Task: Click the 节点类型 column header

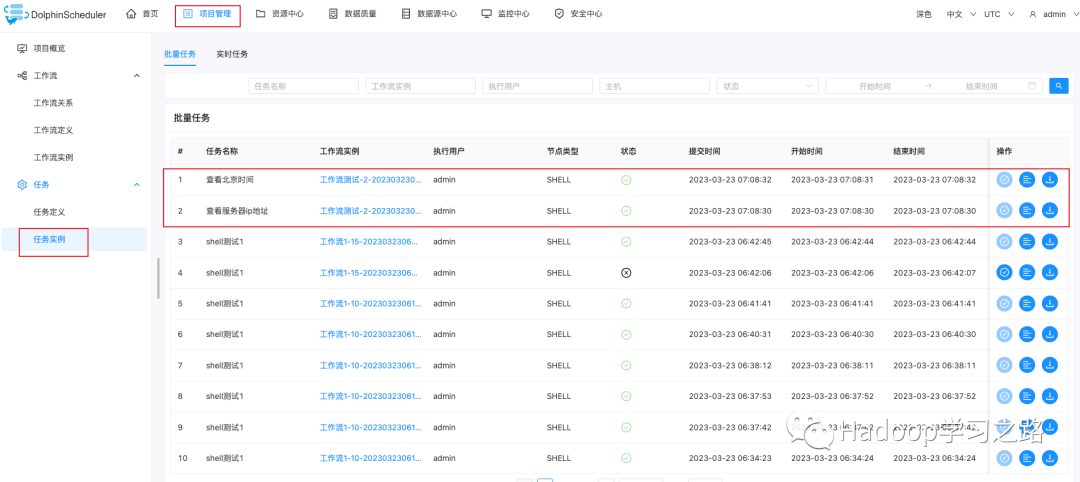Action: click(563, 151)
